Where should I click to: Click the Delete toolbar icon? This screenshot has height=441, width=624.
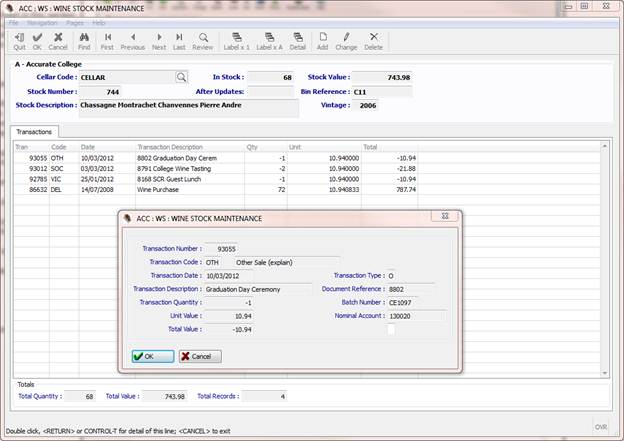coord(373,40)
